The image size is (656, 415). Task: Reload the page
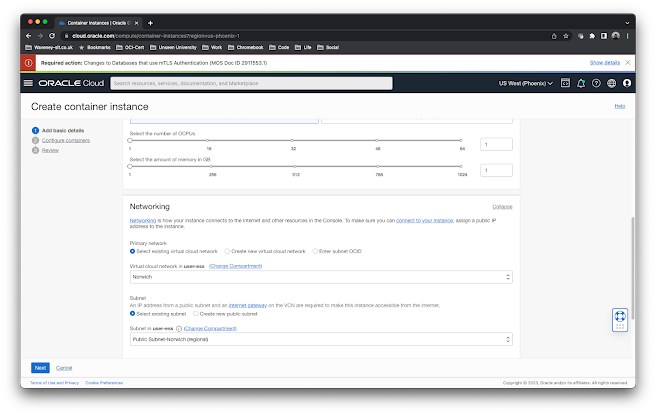point(52,36)
